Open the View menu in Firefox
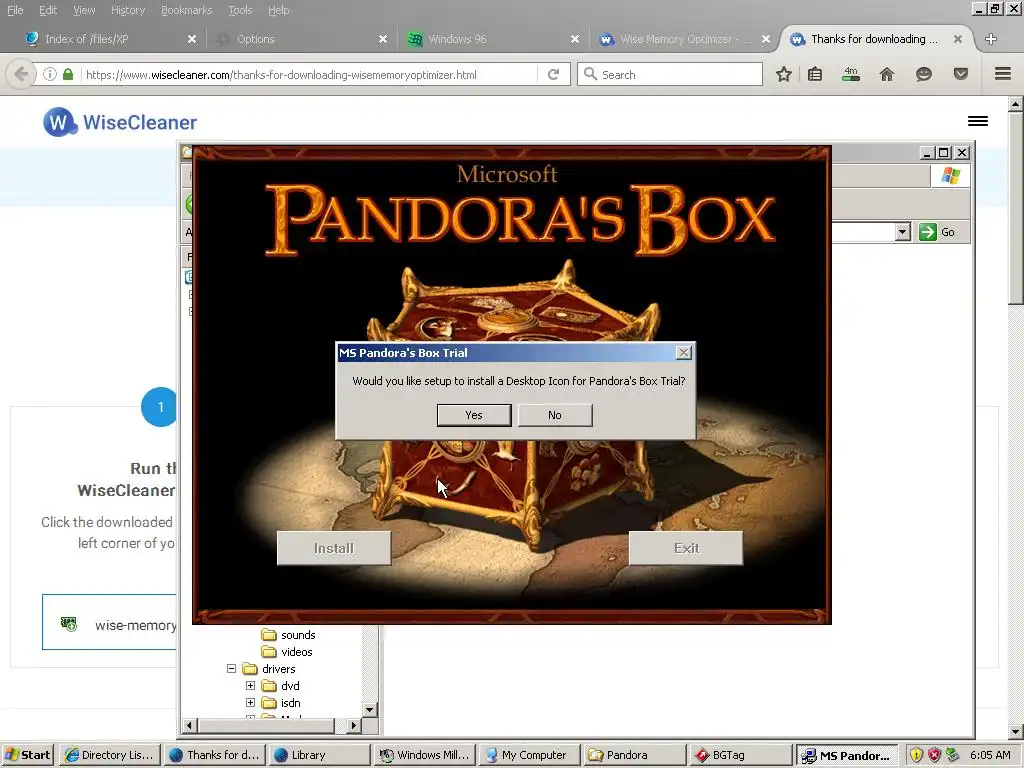Viewport: 1024px width, 768px height. tap(84, 10)
